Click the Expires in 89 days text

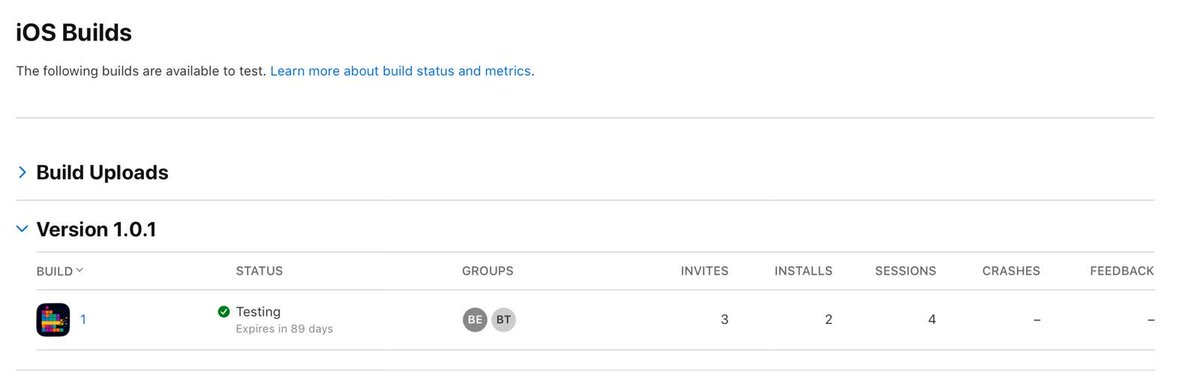[x=284, y=329]
